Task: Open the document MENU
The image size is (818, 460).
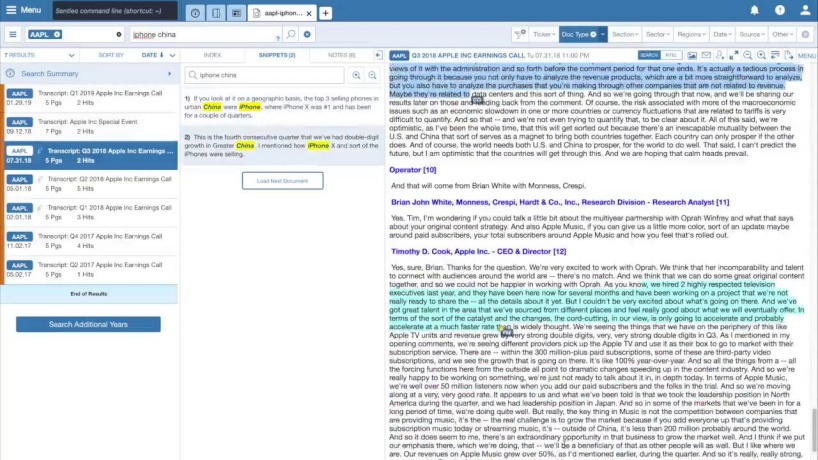Action: 807,56
